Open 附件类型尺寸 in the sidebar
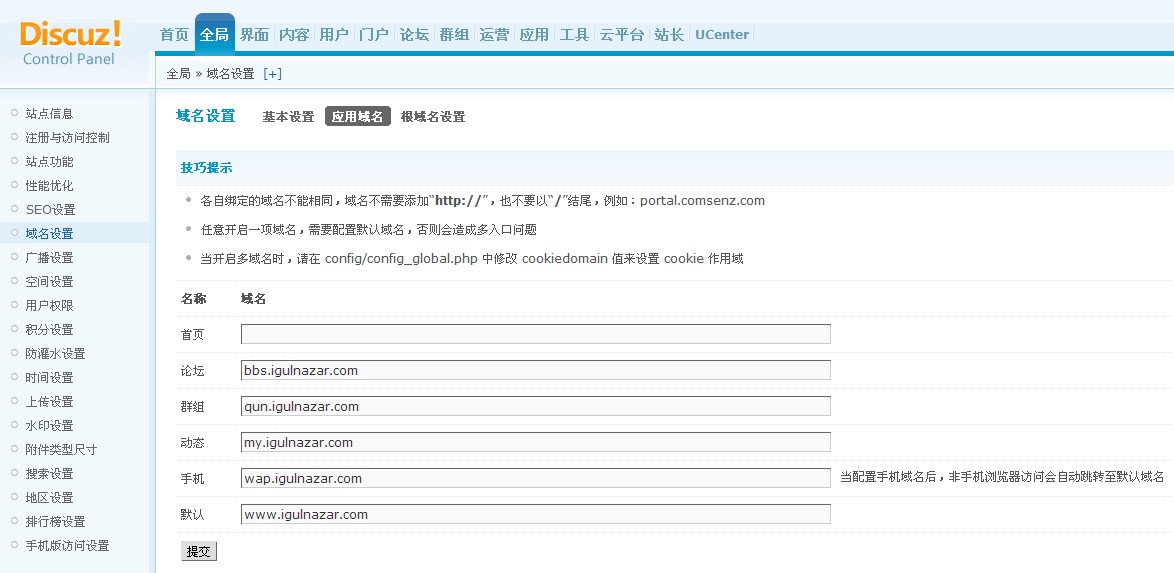1174x573 pixels. coord(61,449)
